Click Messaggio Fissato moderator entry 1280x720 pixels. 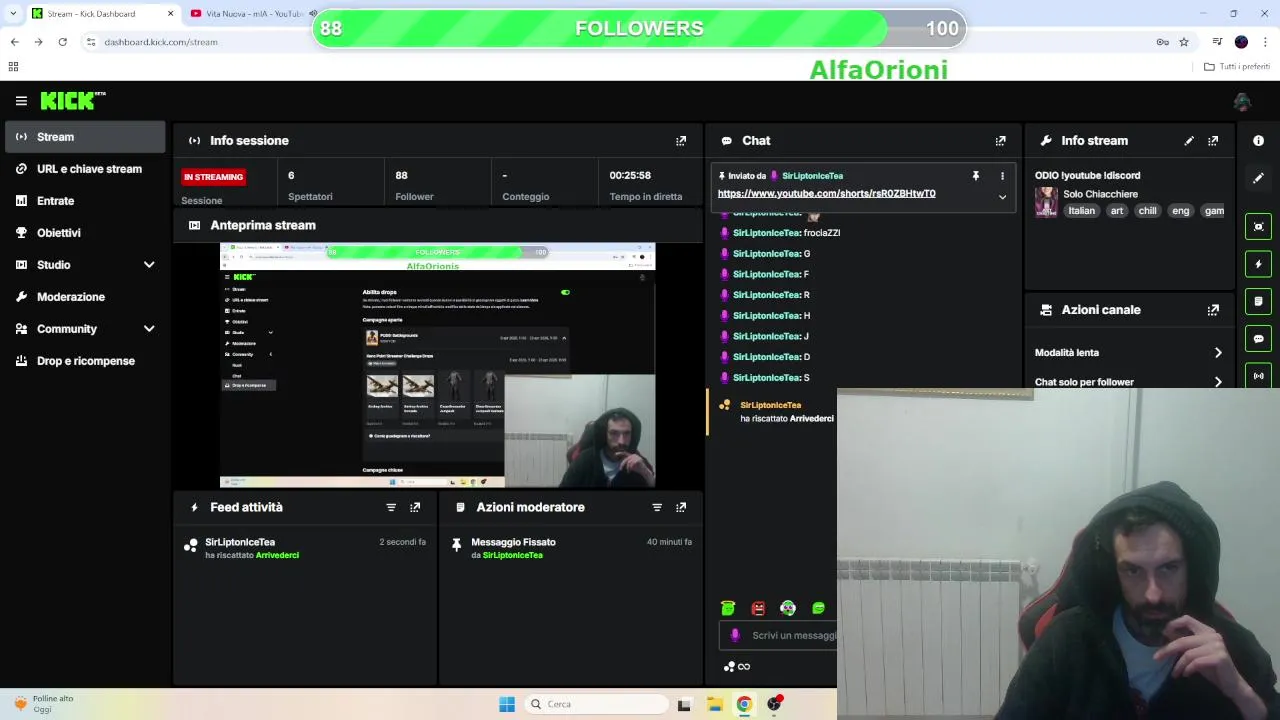click(571, 548)
